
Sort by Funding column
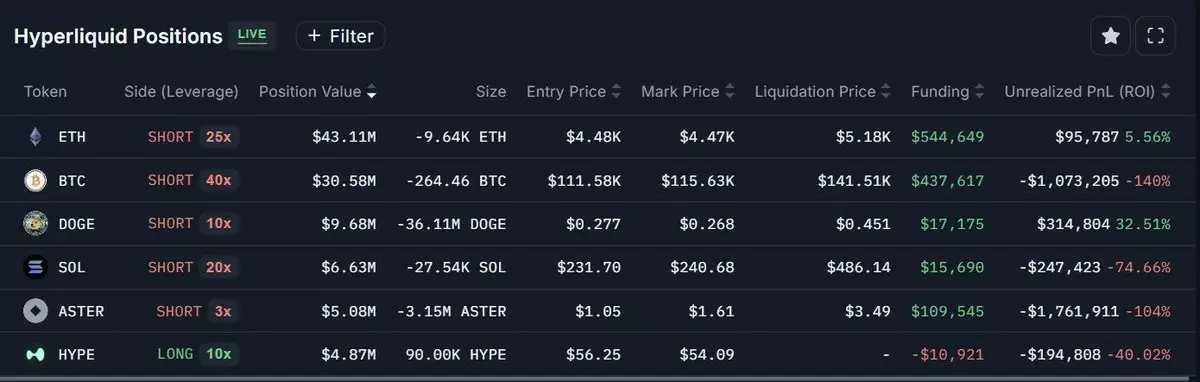click(x=947, y=92)
